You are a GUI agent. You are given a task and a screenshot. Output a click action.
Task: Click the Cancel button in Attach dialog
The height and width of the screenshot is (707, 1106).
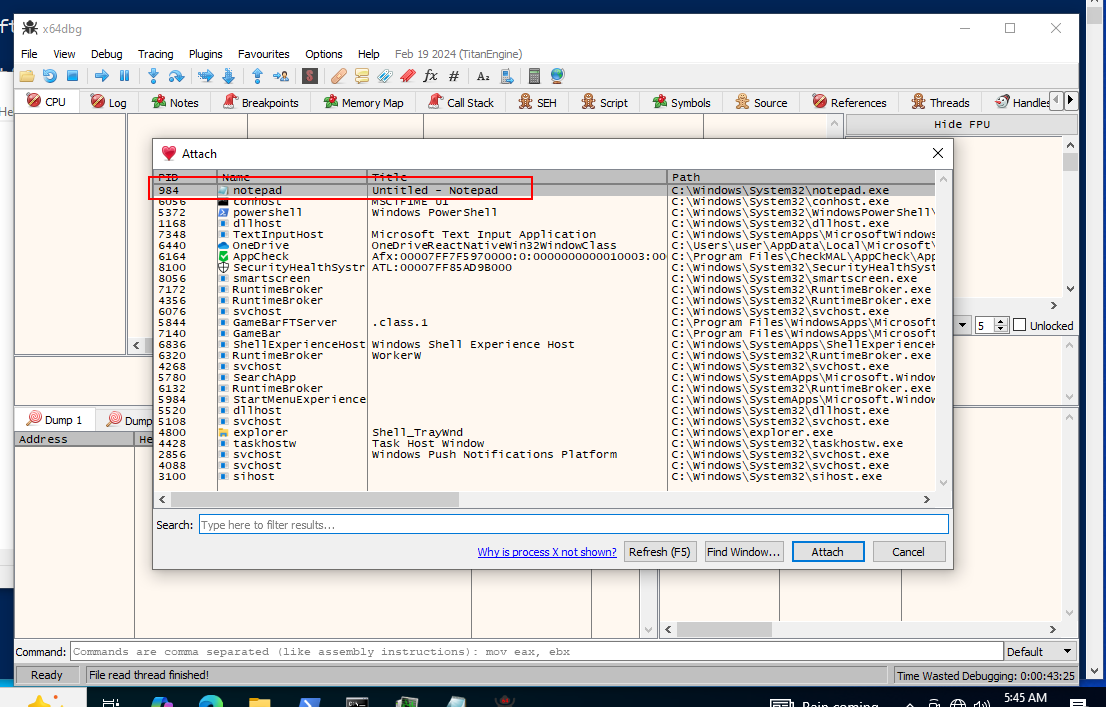click(x=908, y=552)
